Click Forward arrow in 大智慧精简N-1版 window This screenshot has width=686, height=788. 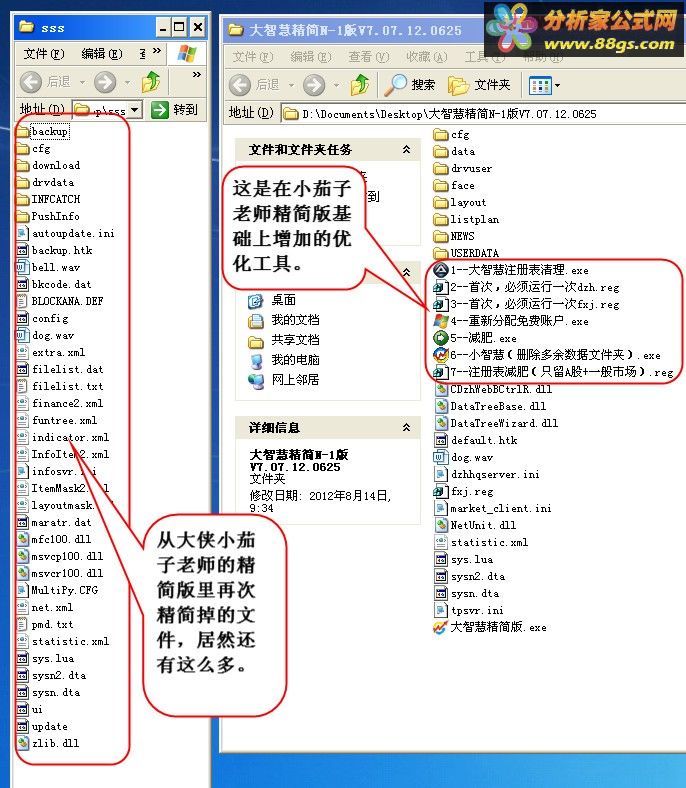tap(314, 85)
